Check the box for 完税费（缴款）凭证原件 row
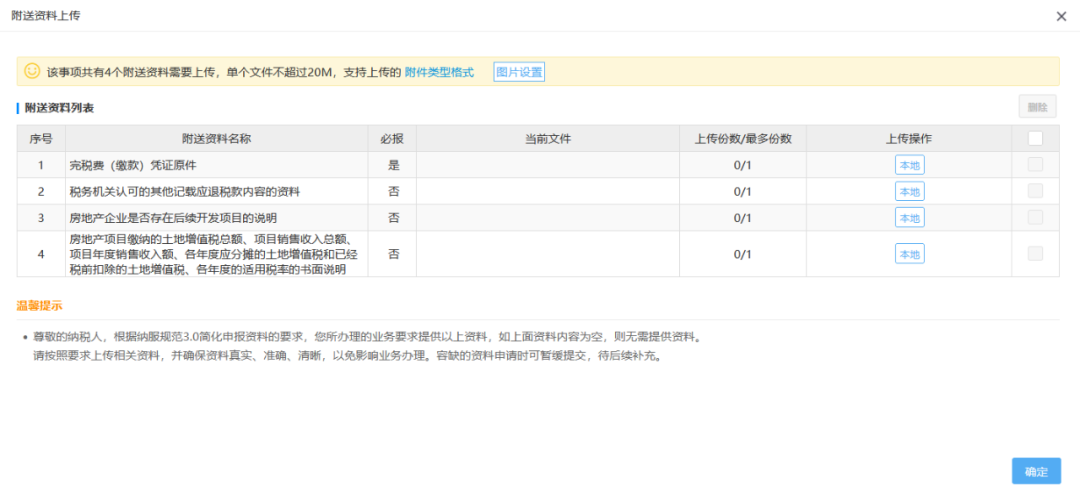 pos(1035,165)
